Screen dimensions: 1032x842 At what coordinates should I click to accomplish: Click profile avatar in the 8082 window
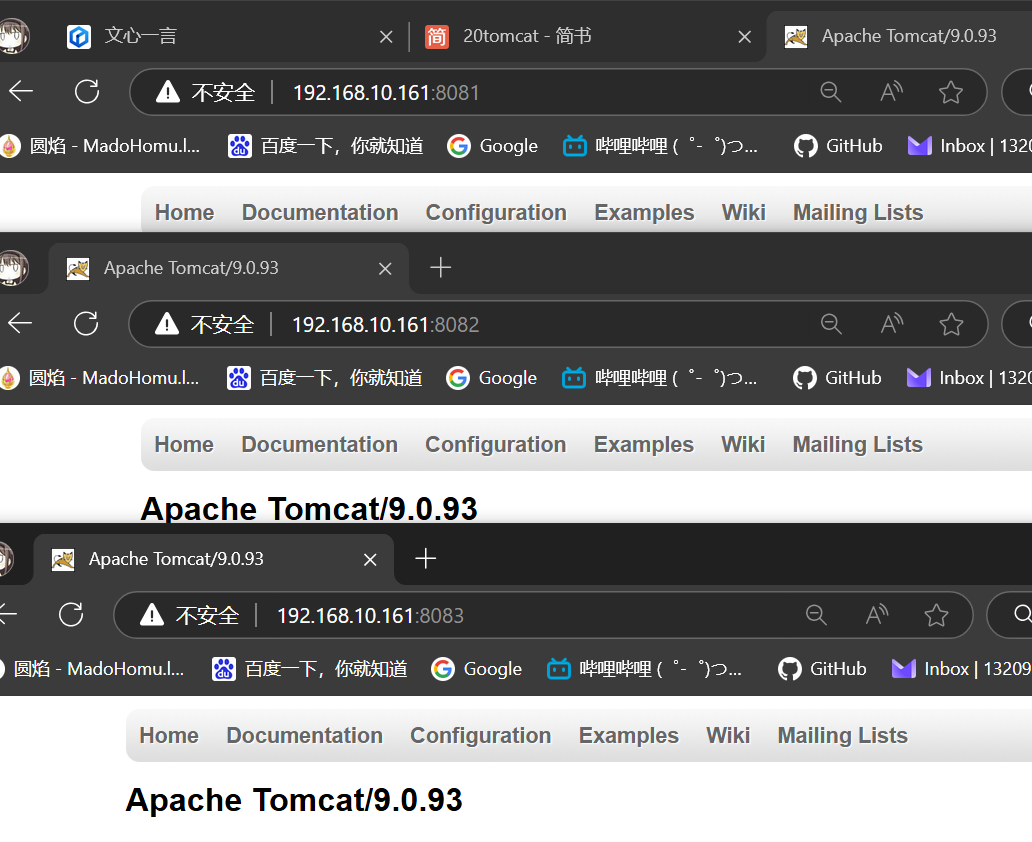coord(13,268)
